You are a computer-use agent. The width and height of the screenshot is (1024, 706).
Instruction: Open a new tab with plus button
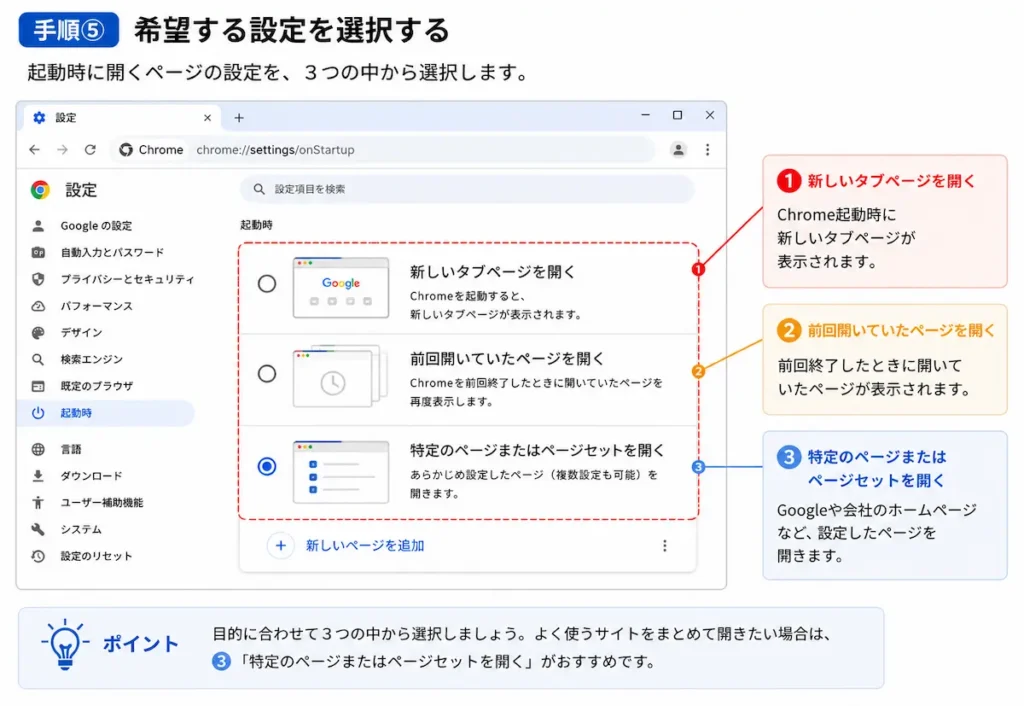(x=239, y=118)
